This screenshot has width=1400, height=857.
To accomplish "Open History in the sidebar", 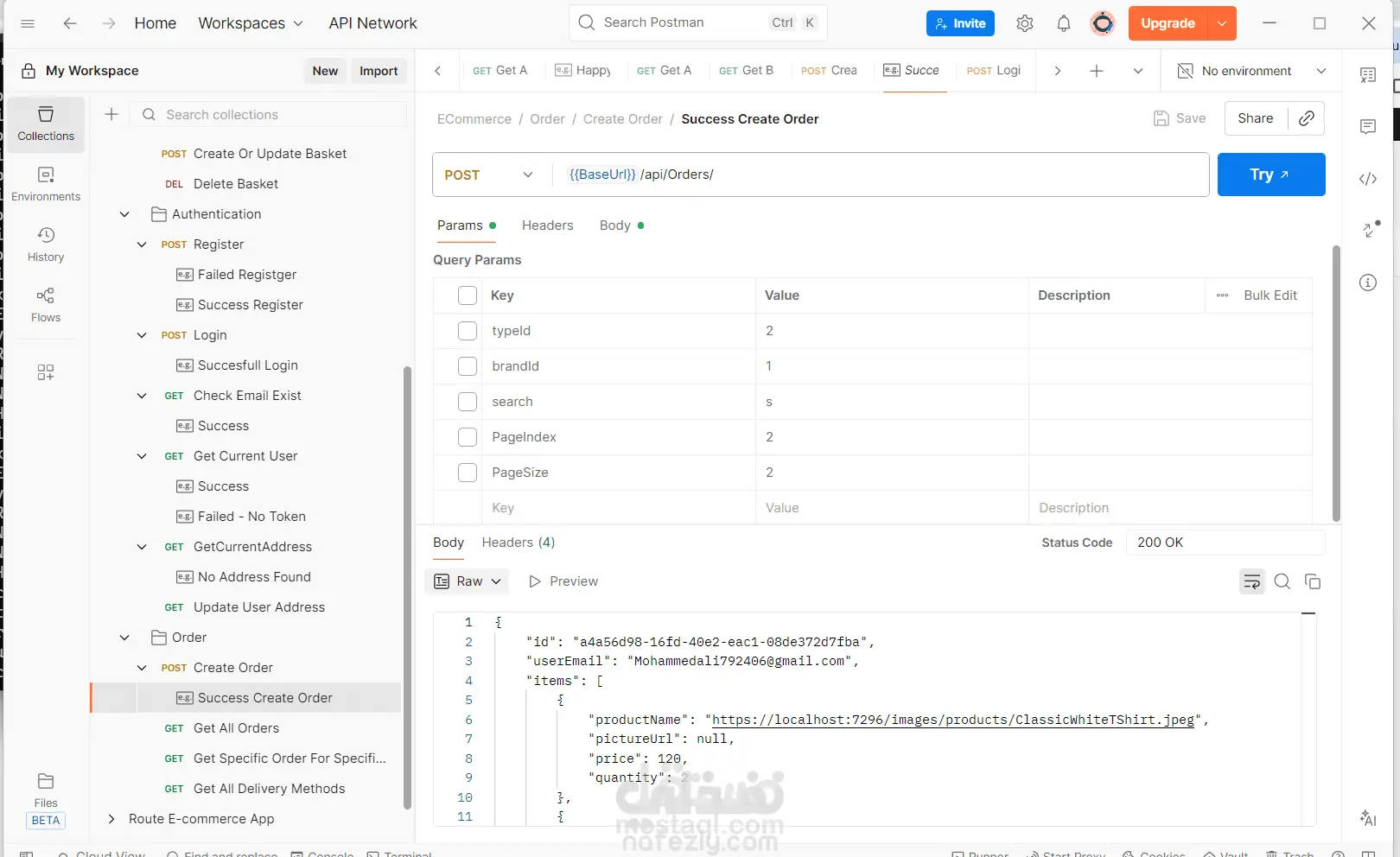I will 46,245.
